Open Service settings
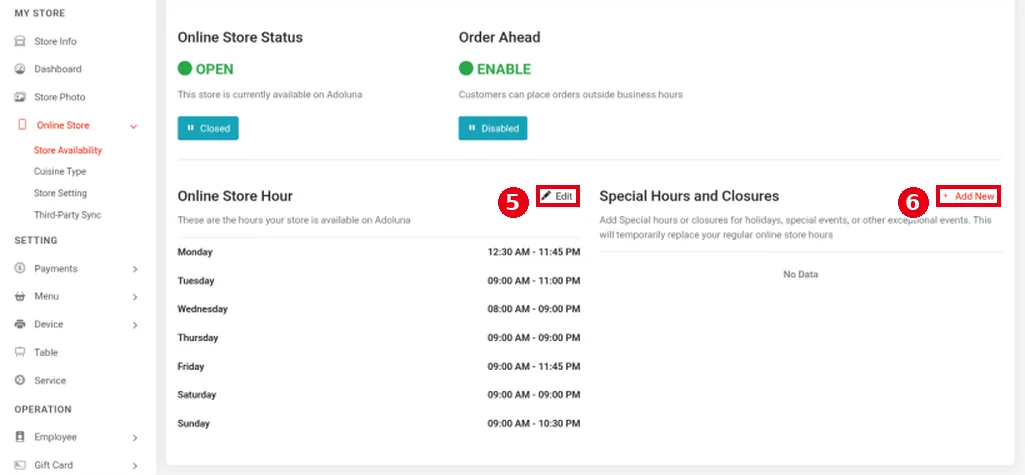Screen dimensions: 1025x475 50,380
